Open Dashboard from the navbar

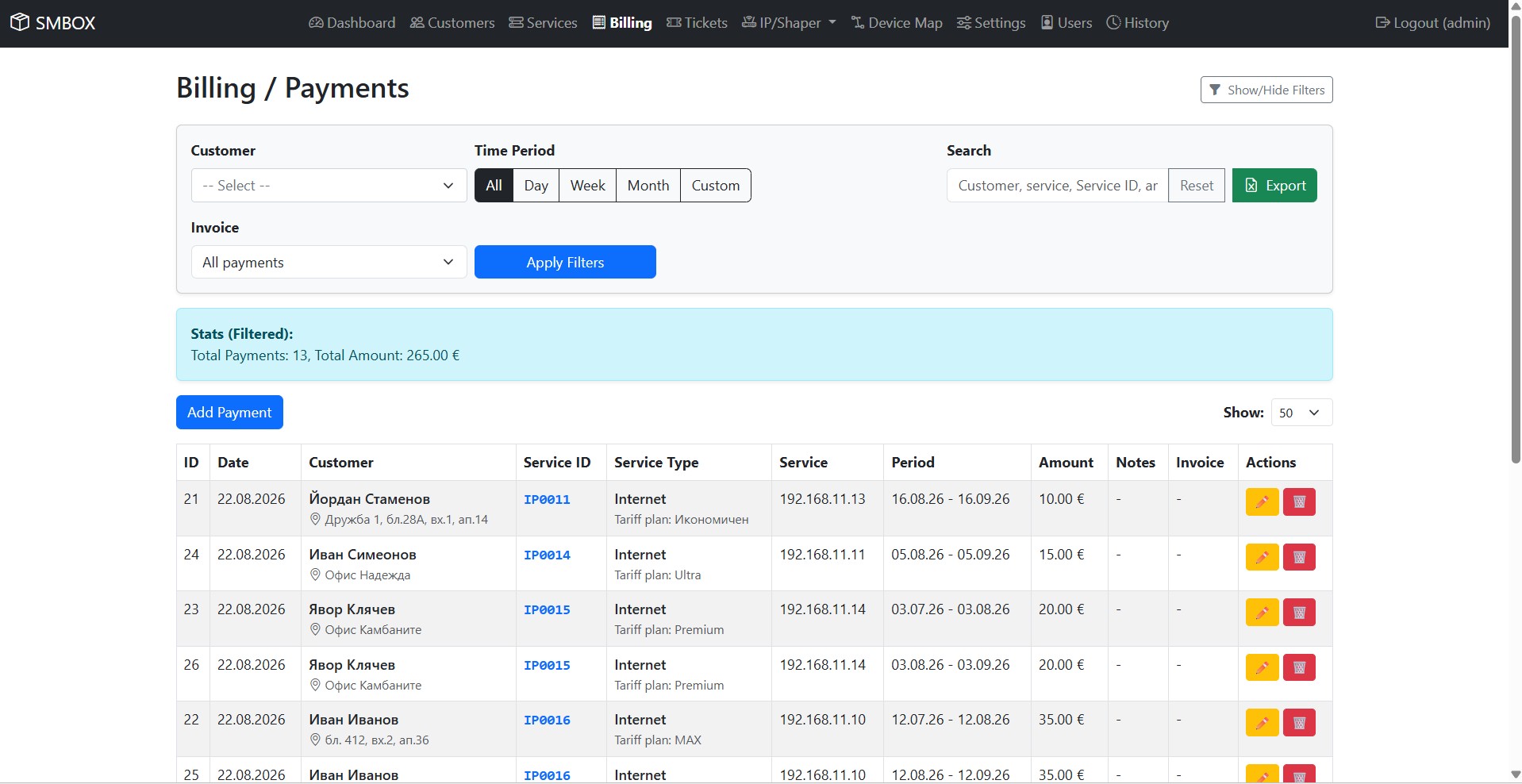coord(352,23)
